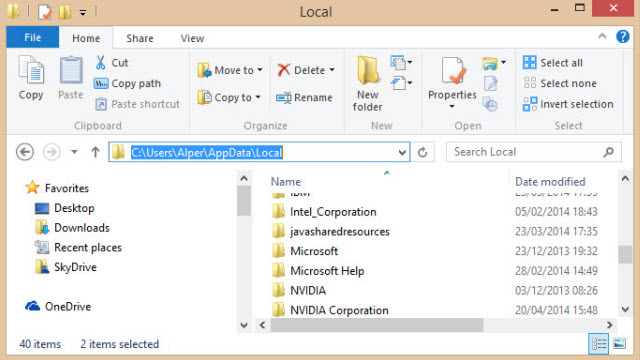Open Recent places in navigation pane
Screen dimensions: 640x360
tap(78, 247)
